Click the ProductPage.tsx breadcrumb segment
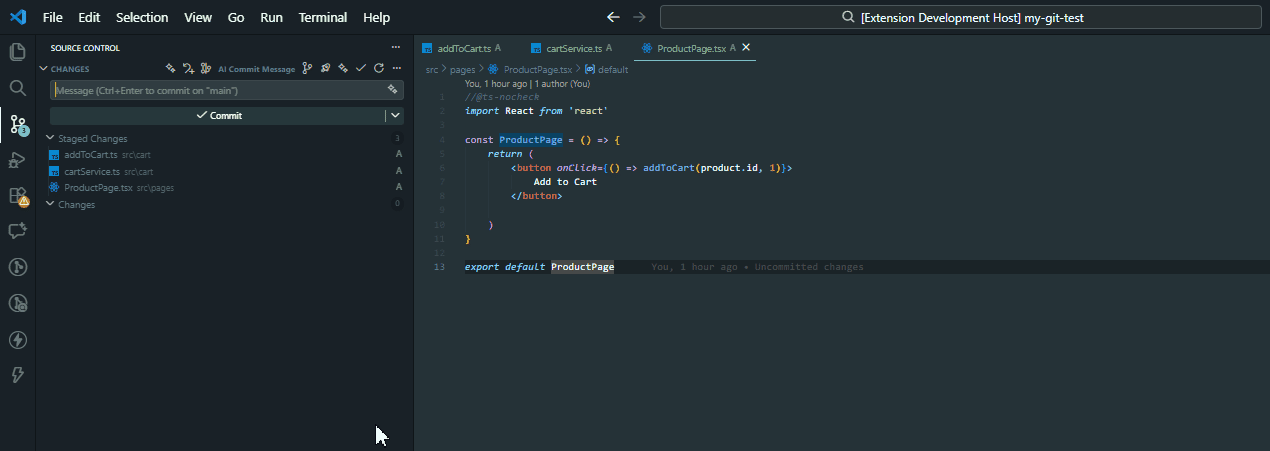1270x451 pixels. coord(537,69)
